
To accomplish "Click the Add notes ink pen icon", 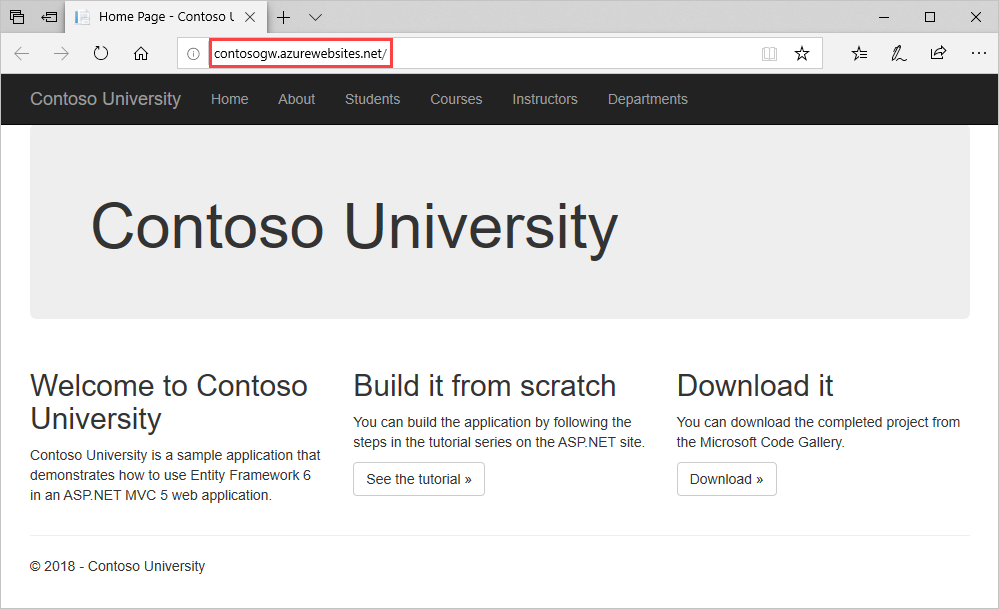I will 898,53.
